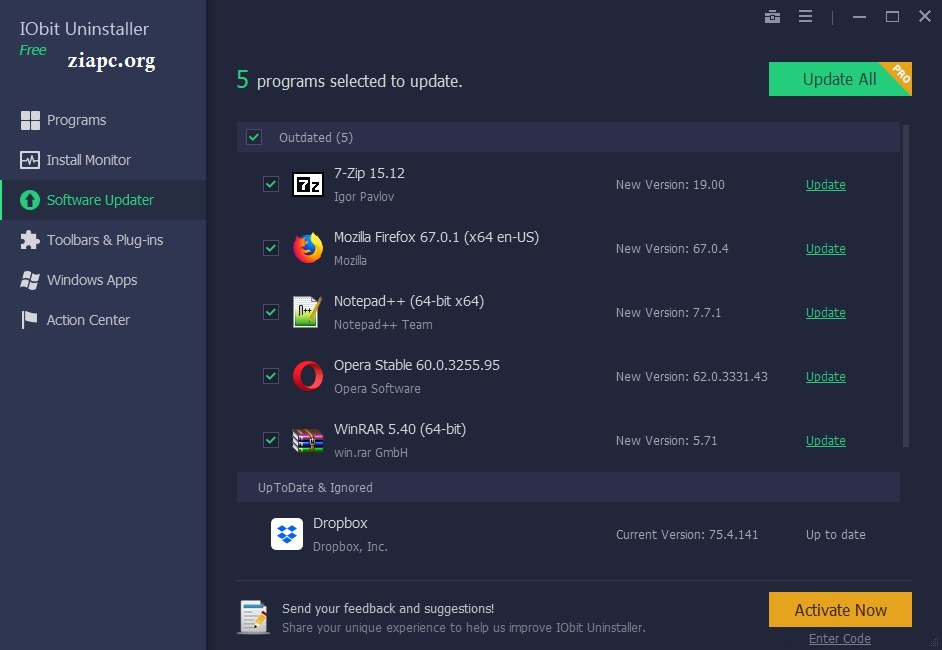This screenshot has width=942, height=650.
Task: Click the Windows Apps flag icon
Action: coord(30,280)
